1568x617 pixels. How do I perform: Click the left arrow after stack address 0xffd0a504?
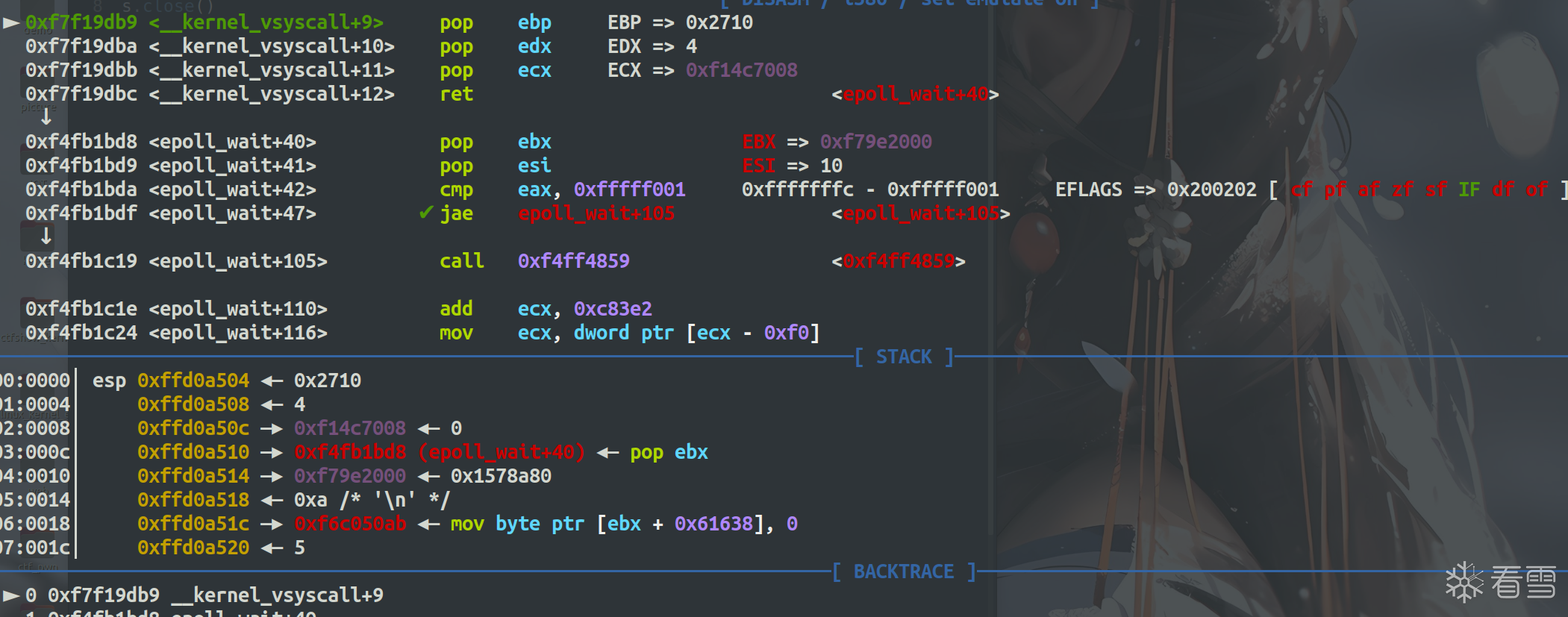point(272,380)
